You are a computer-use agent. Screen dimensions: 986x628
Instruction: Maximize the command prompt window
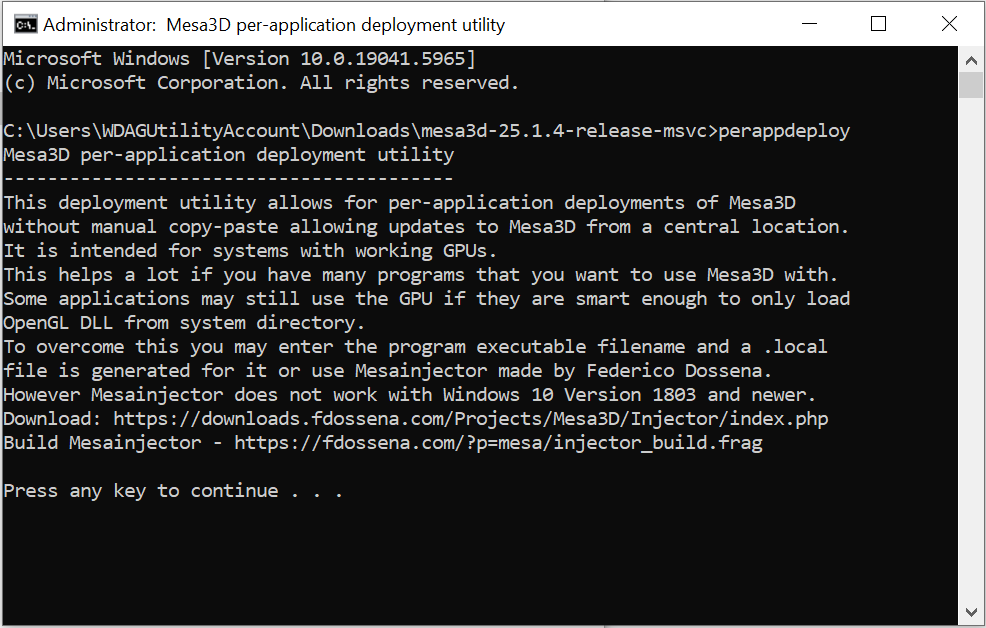(878, 24)
